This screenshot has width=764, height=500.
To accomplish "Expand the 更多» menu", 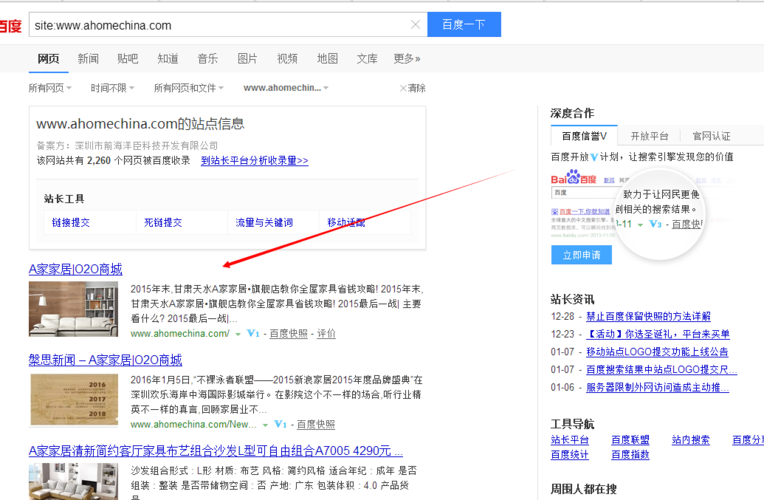I will [407, 59].
